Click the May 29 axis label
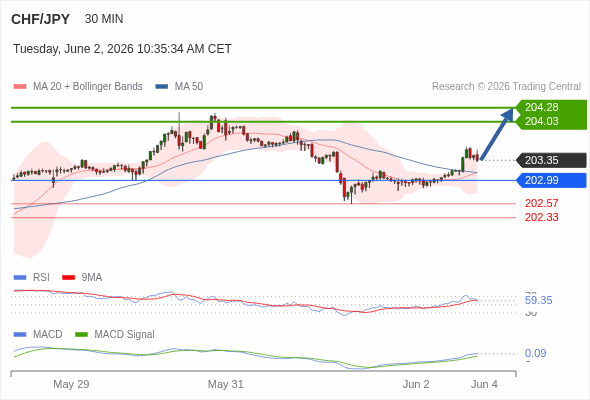 pyautogui.click(x=71, y=384)
